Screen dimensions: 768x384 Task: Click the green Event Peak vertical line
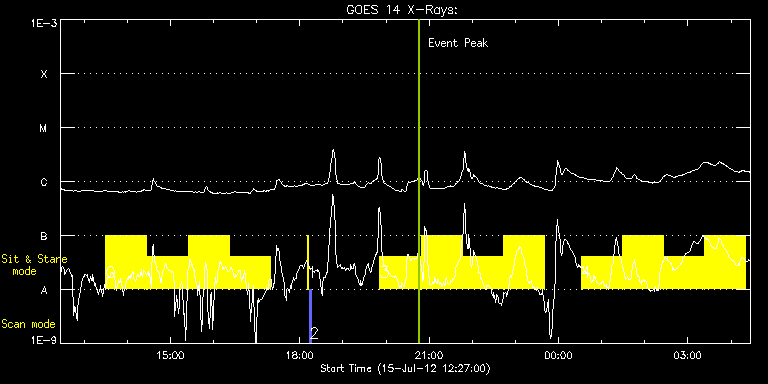(x=419, y=181)
